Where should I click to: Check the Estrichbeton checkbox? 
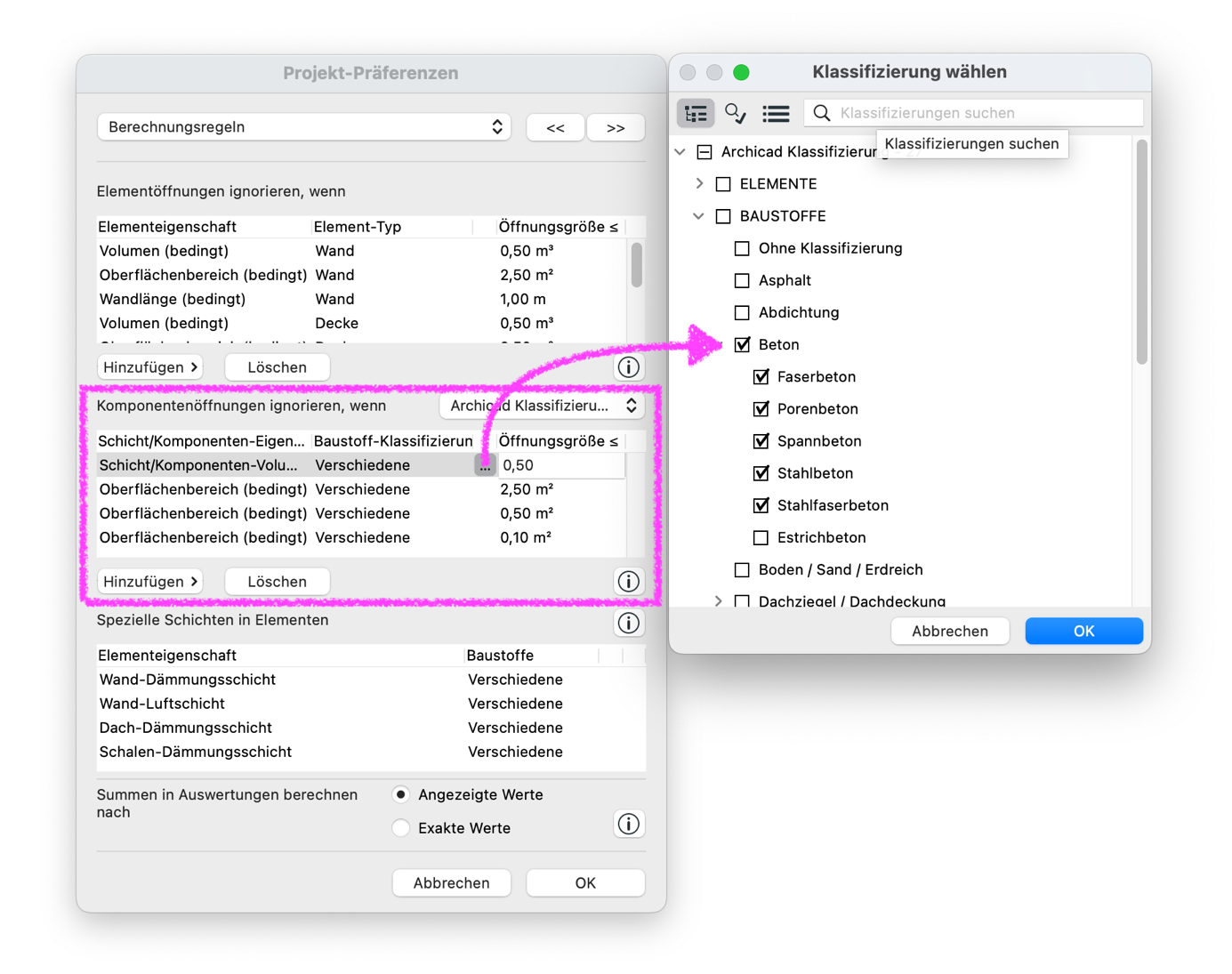pos(761,537)
